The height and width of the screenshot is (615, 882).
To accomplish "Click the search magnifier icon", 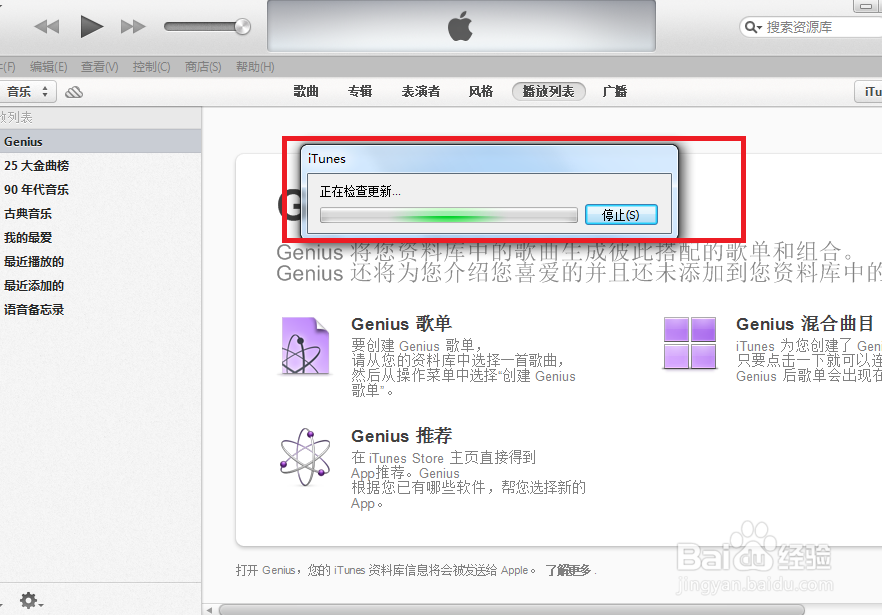I will [752, 27].
